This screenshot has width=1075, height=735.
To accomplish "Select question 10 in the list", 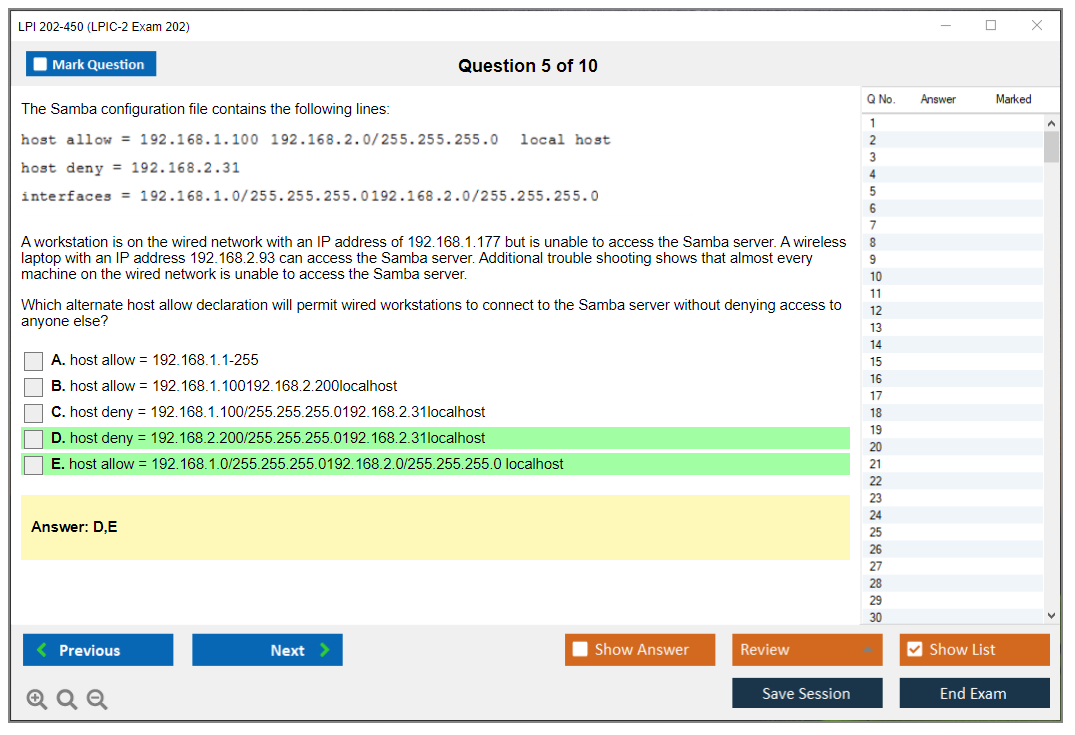I will 876,277.
